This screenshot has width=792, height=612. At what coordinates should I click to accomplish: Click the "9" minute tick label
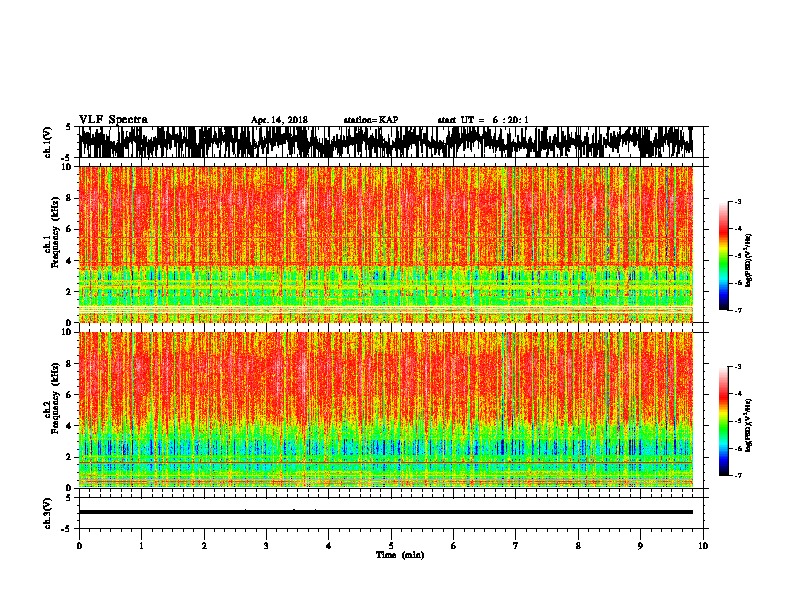click(x=640, y=545)
